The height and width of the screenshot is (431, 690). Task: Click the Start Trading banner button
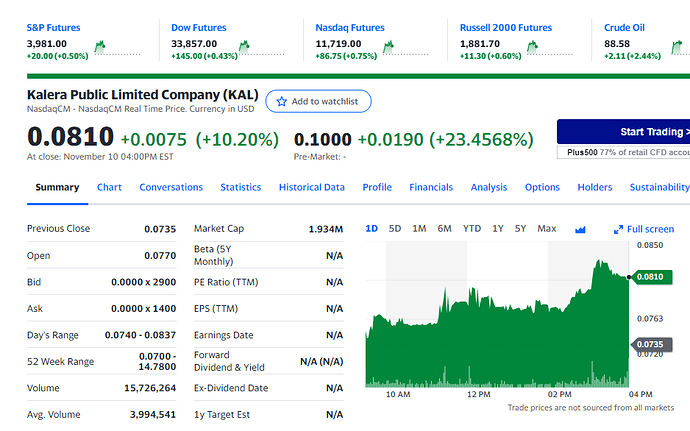coord(623,132)
